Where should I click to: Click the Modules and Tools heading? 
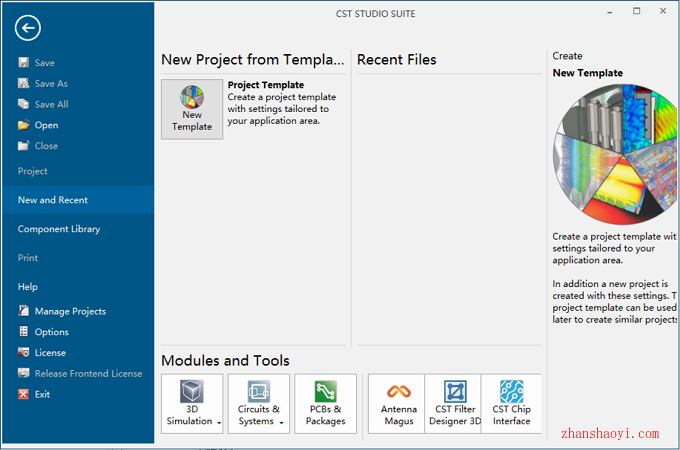pyautogui.click(x=226, y=361)
